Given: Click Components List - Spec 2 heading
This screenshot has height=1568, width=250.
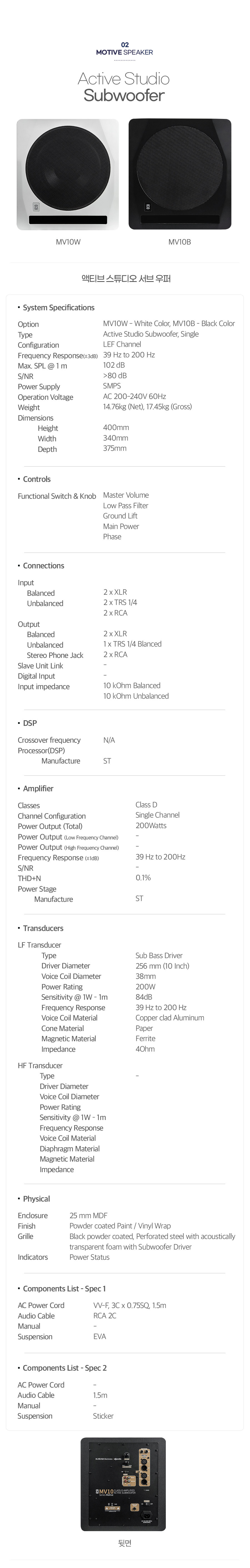Looking at the screenshot, I should coord(62,1368).
